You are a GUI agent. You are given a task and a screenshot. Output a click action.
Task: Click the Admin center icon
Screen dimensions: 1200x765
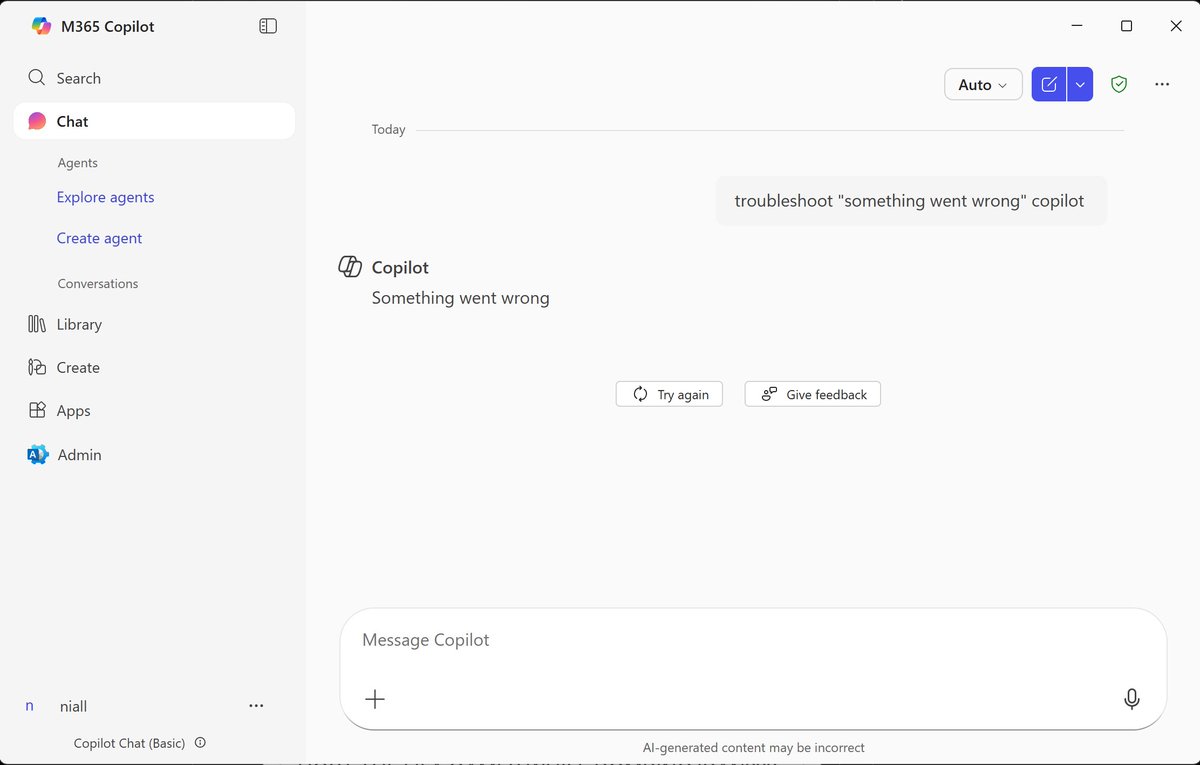(37, 454)
